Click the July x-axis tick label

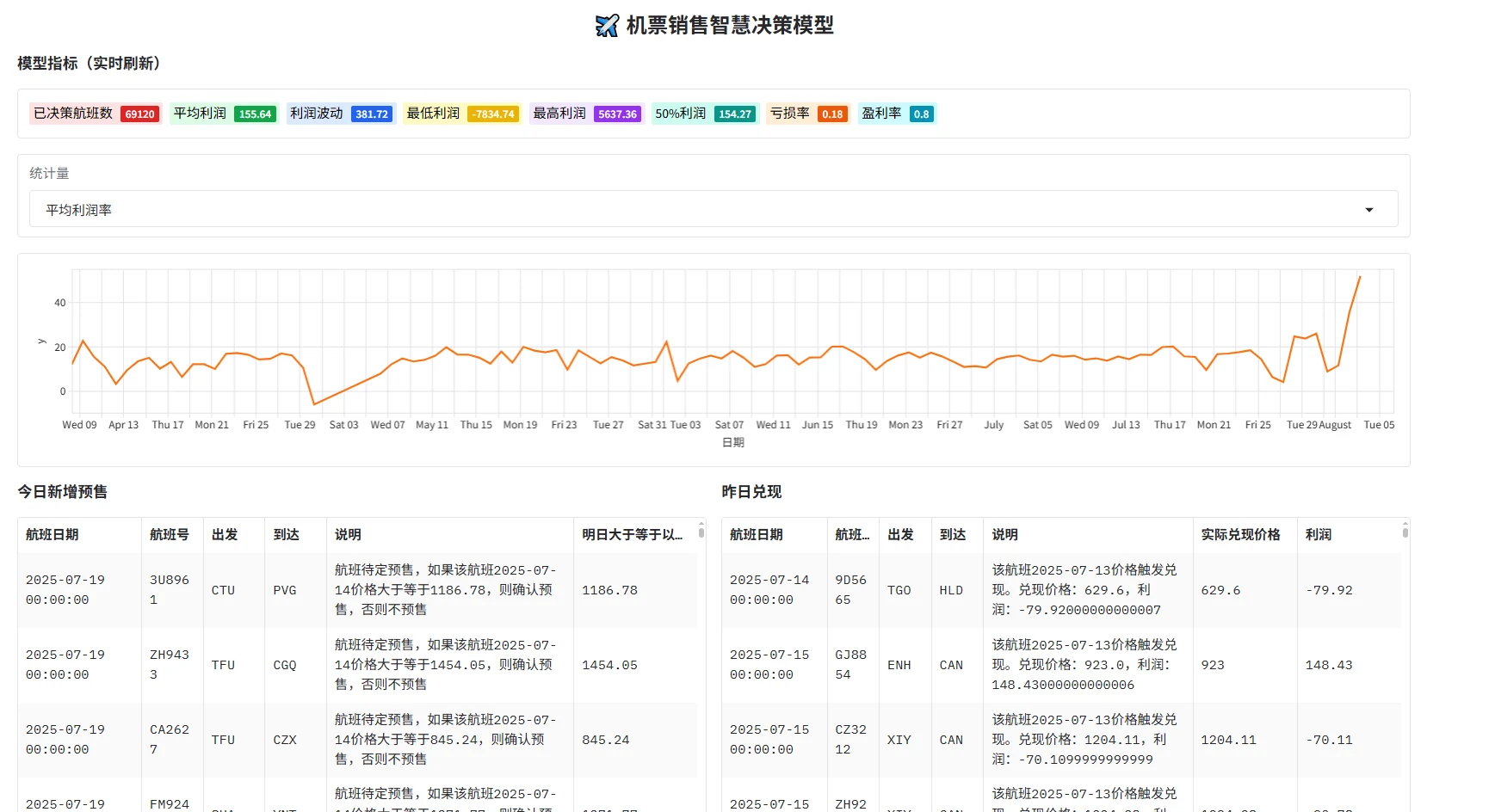point(994,425)
